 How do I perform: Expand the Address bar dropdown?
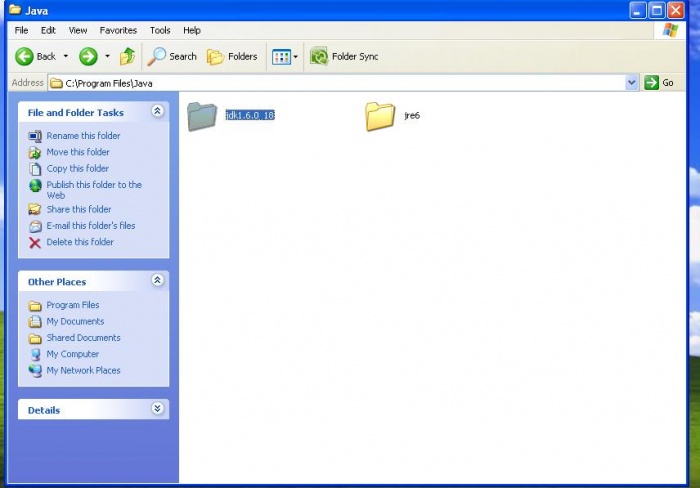tap(632, 83)
